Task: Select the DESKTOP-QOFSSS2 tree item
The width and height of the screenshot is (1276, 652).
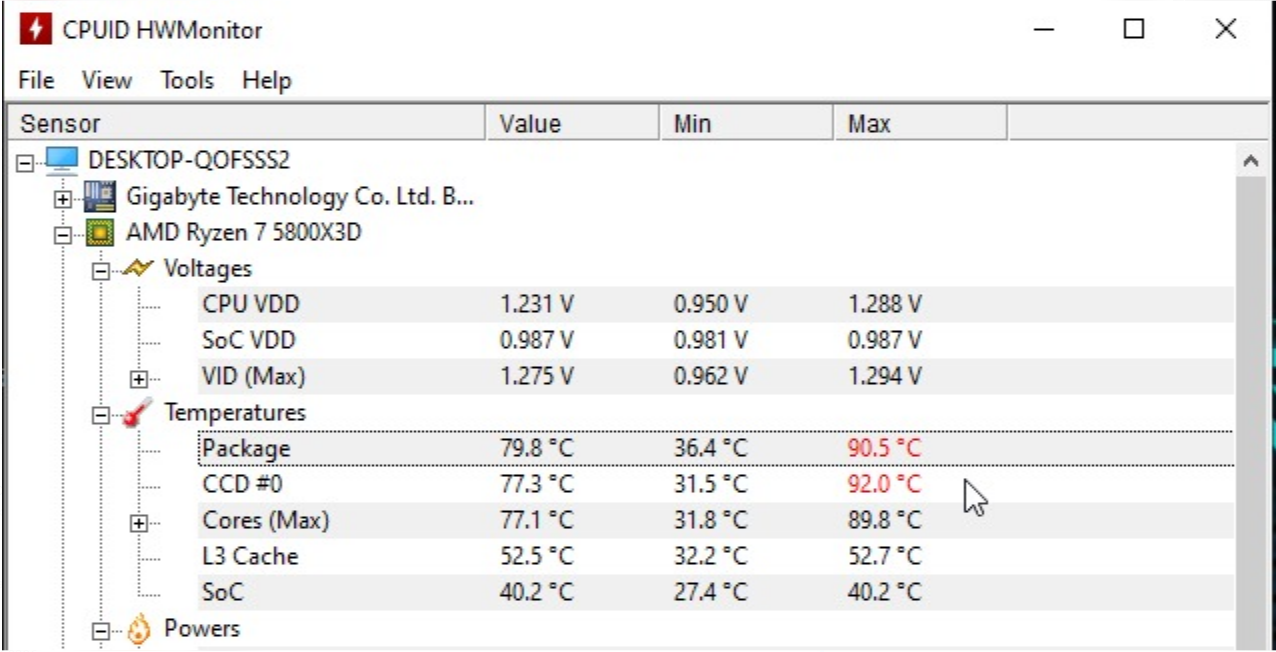Action: point(189,160)
